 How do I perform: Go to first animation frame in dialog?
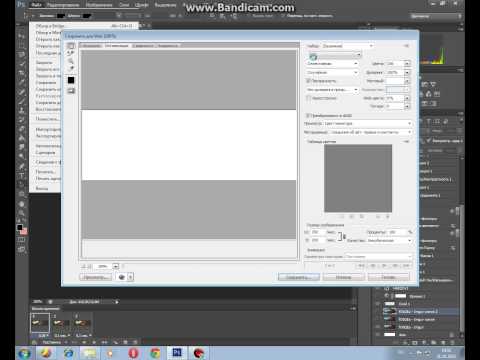tap(361, 266)
